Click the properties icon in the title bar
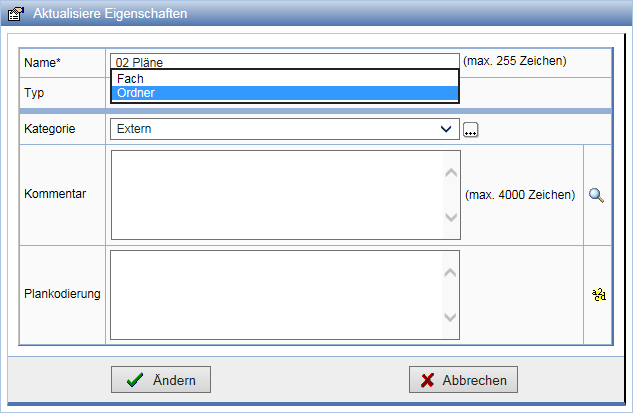Image resolution: width=633 pixels, height=413 pixels. [x=15, y=15]
